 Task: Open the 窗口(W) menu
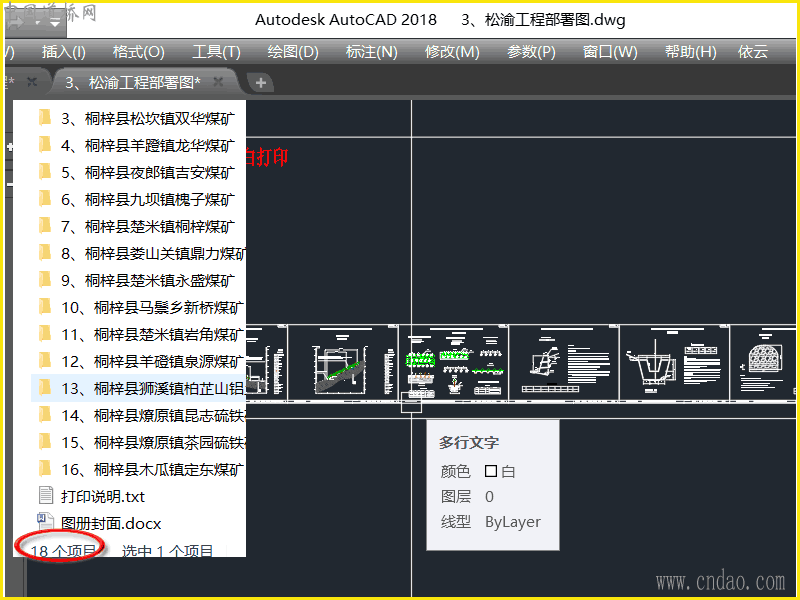(610, 52)
